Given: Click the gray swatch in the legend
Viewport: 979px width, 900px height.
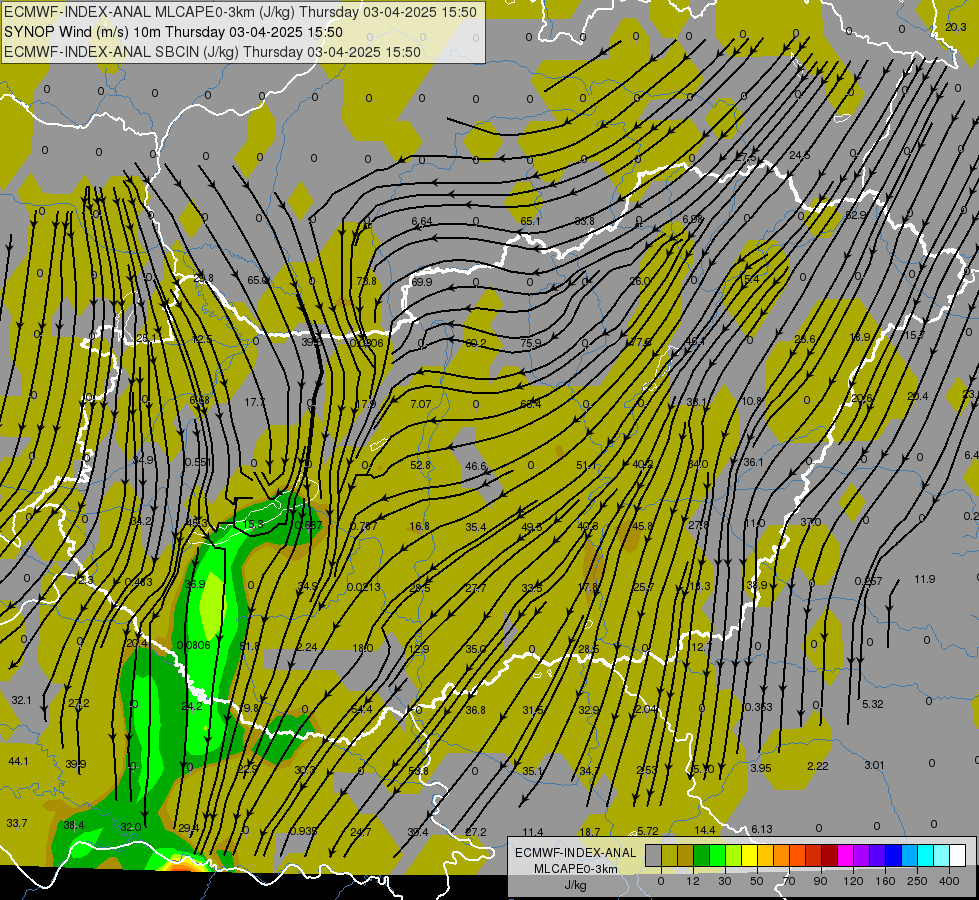Looking at the screenshot, I should coord(653,855).
